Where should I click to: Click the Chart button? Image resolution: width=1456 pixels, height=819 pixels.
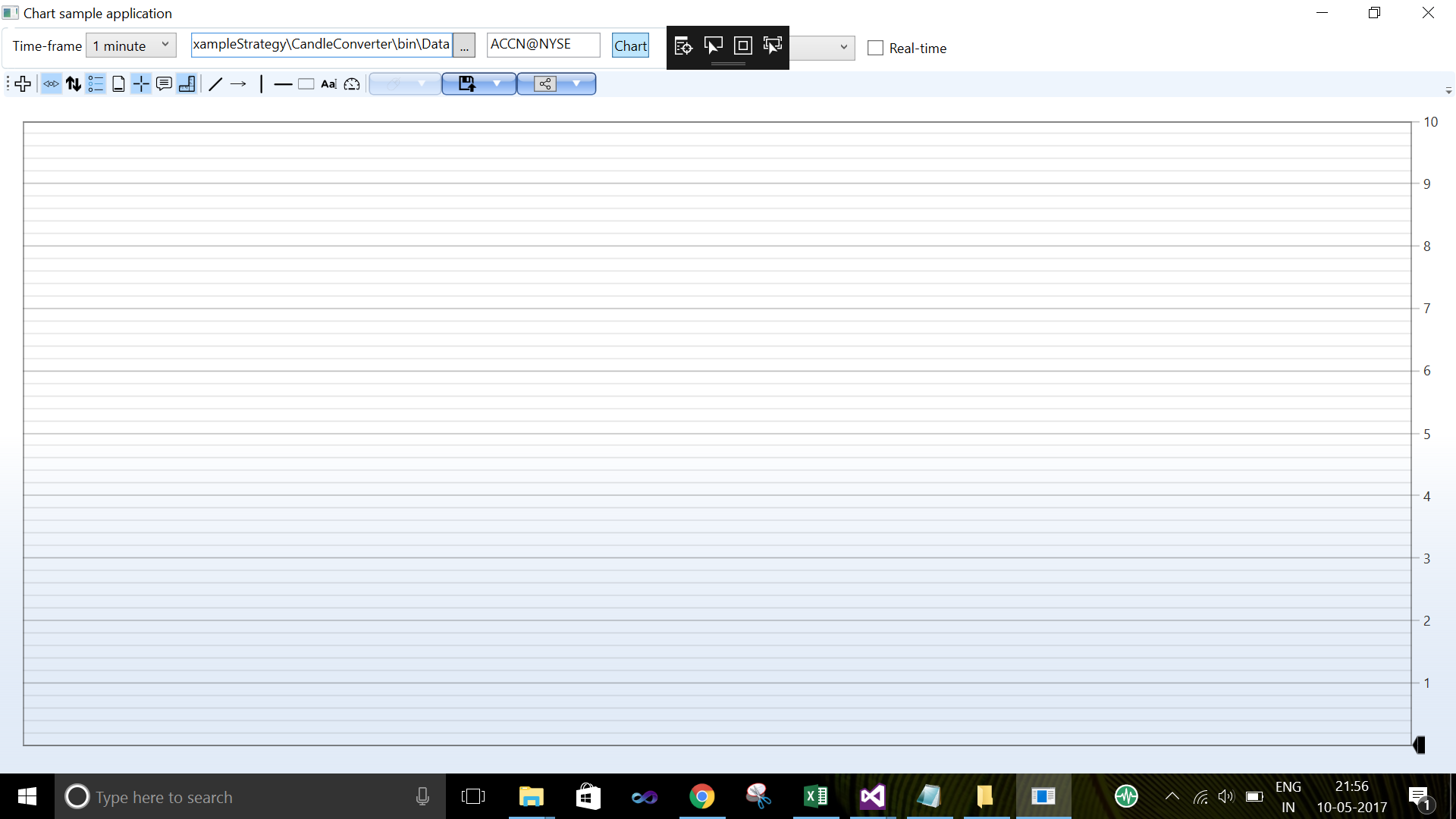pyautogui.click(x=630, y=45)
